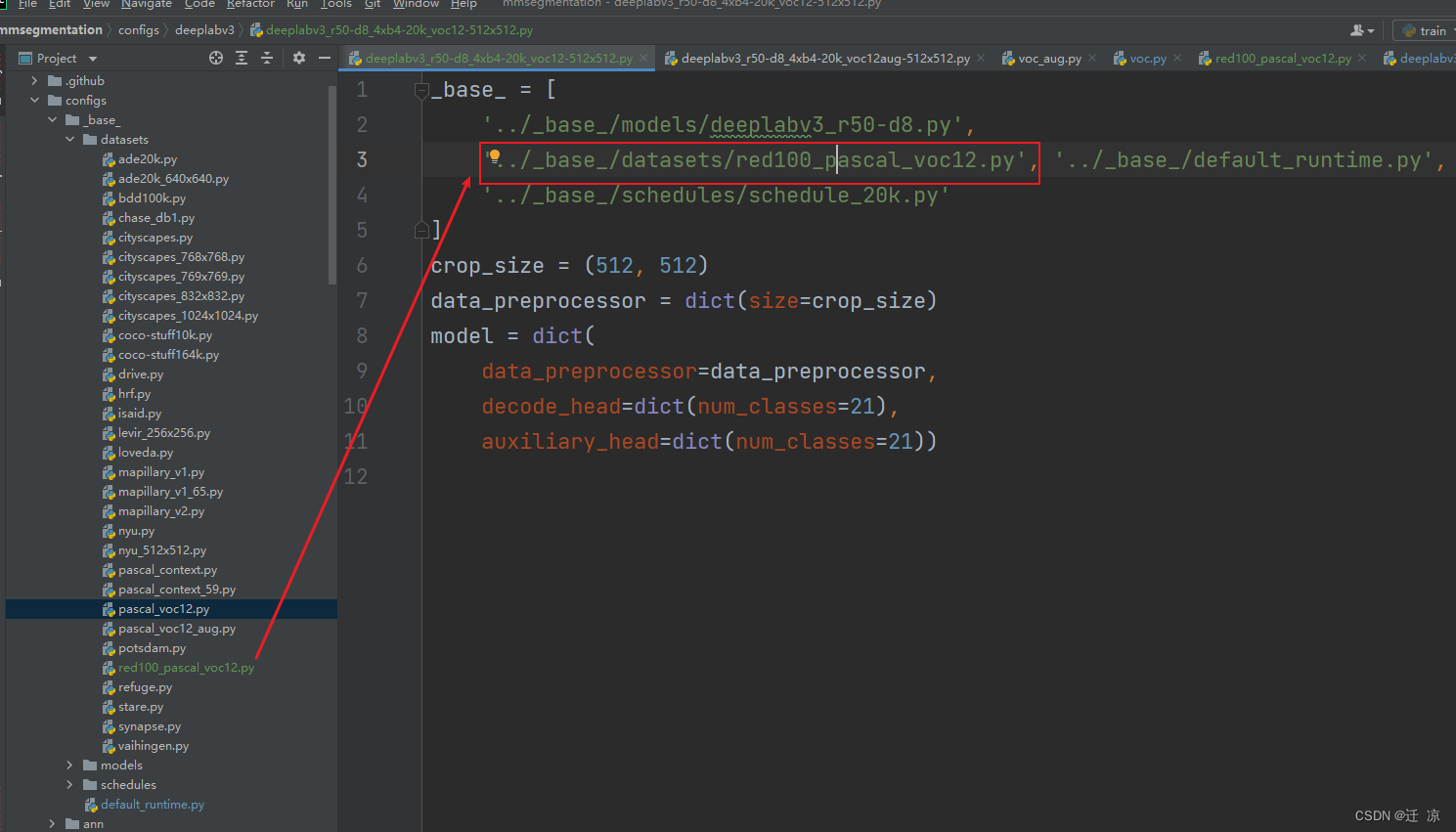This screenshot has width=1456, height=832.
Task: Select ade20k_640x640.py in the tree
Action: (x=173, y=179)
